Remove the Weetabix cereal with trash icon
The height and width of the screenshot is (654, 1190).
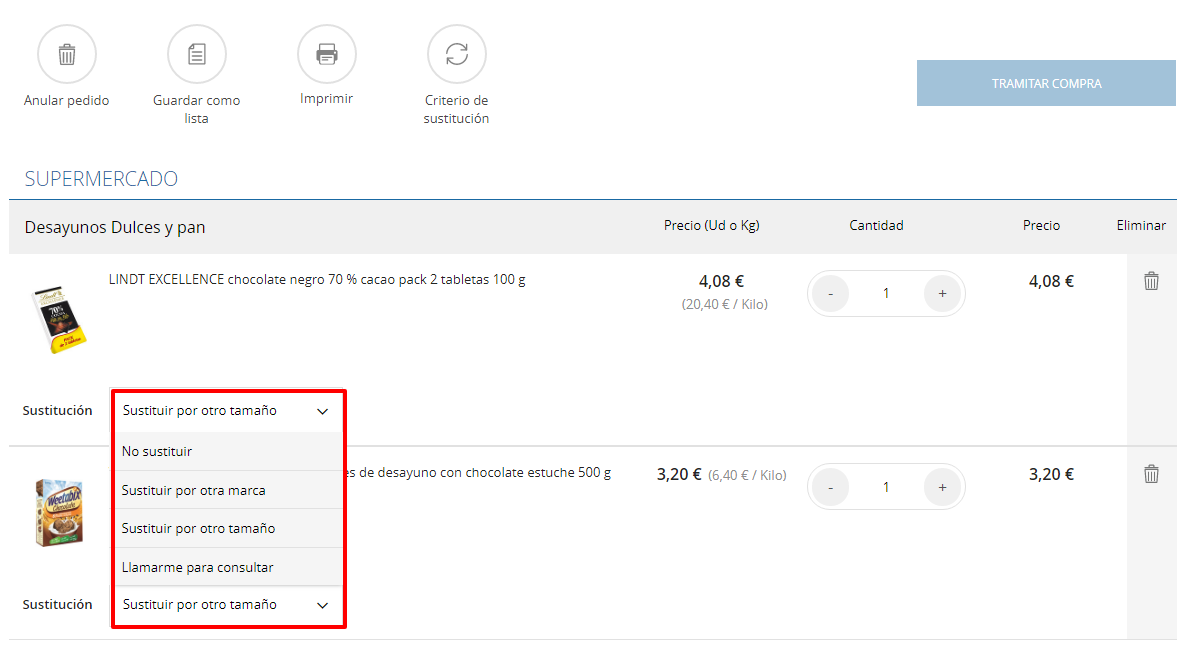click(1151, 474)
